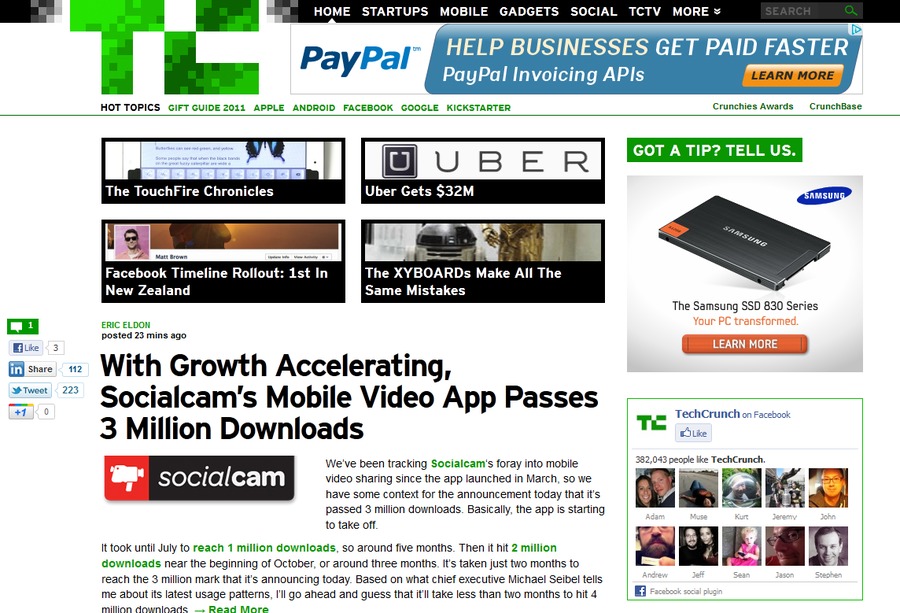Go to the TCTV menu item

coord(645,11)
